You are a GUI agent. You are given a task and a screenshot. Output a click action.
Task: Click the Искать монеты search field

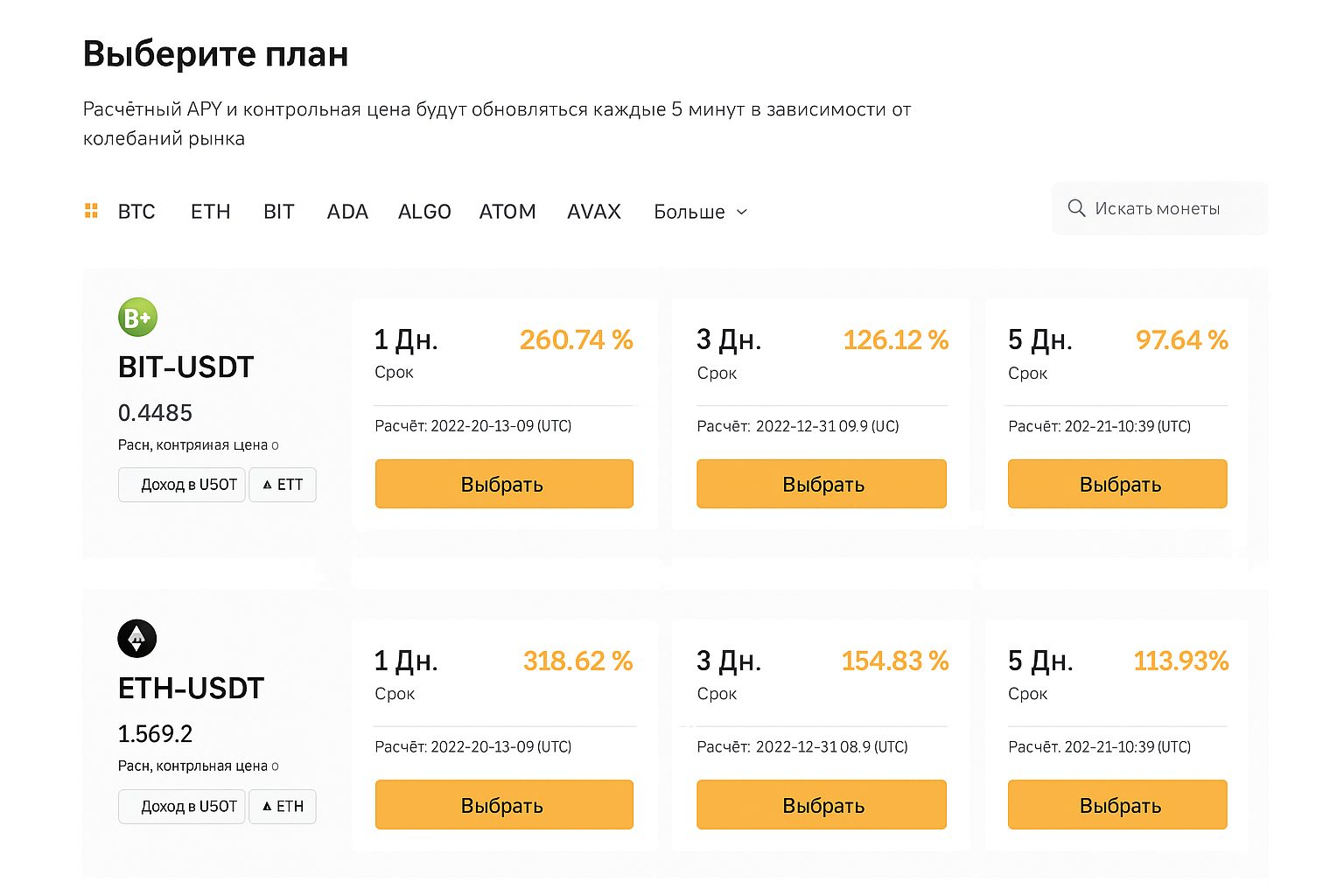1159,208
